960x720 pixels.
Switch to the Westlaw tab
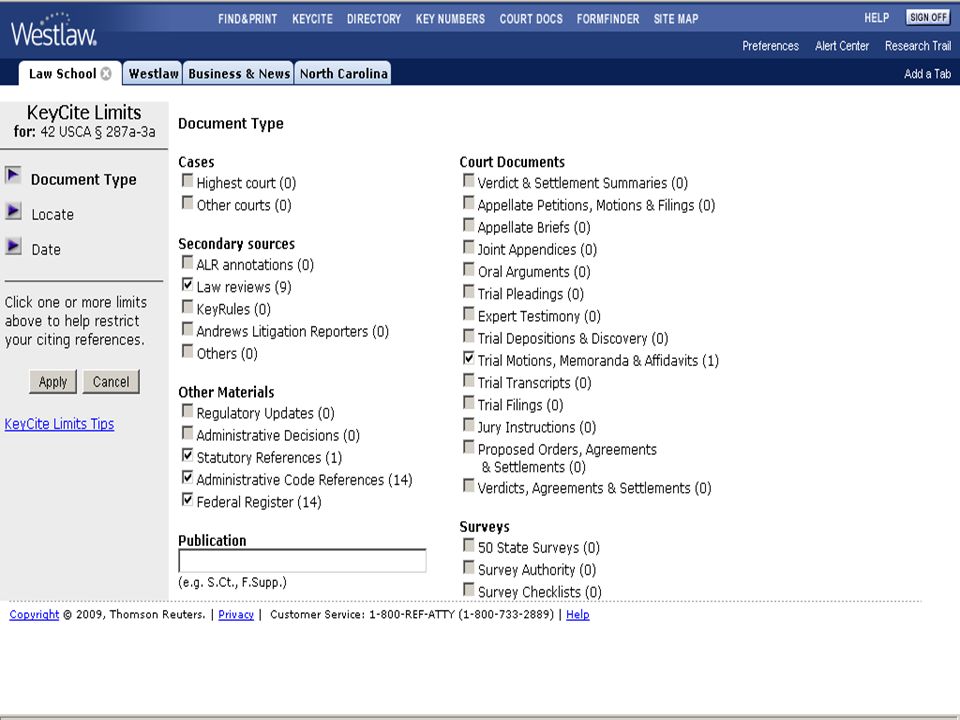pyautogui.click(x=153, y=73)
